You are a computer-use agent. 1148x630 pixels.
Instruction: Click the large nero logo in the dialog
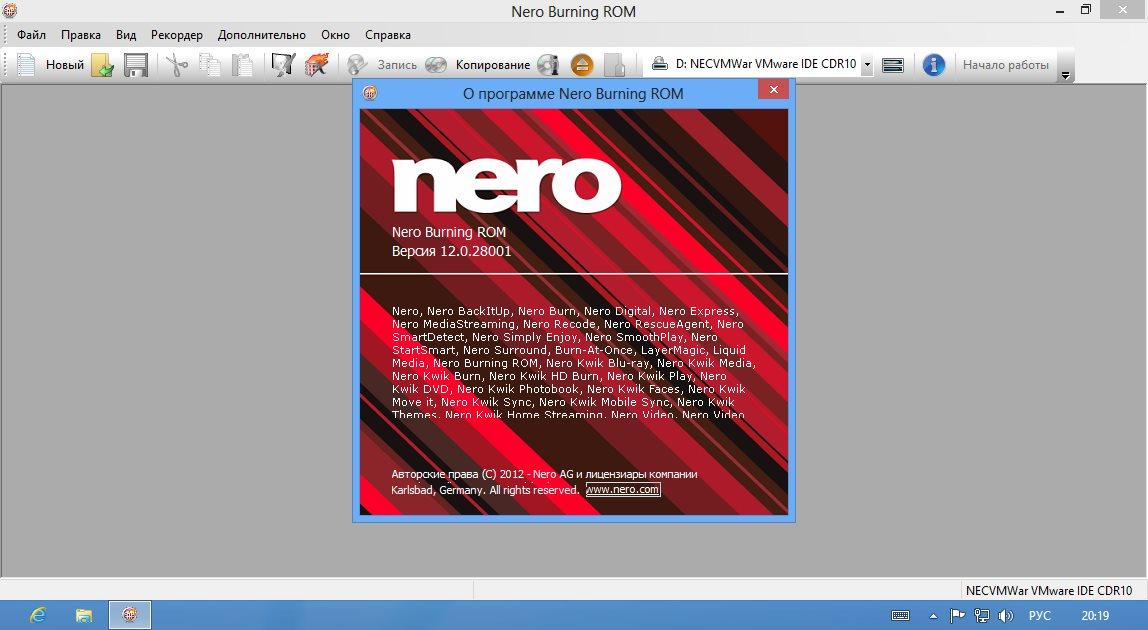click(507, 185)
